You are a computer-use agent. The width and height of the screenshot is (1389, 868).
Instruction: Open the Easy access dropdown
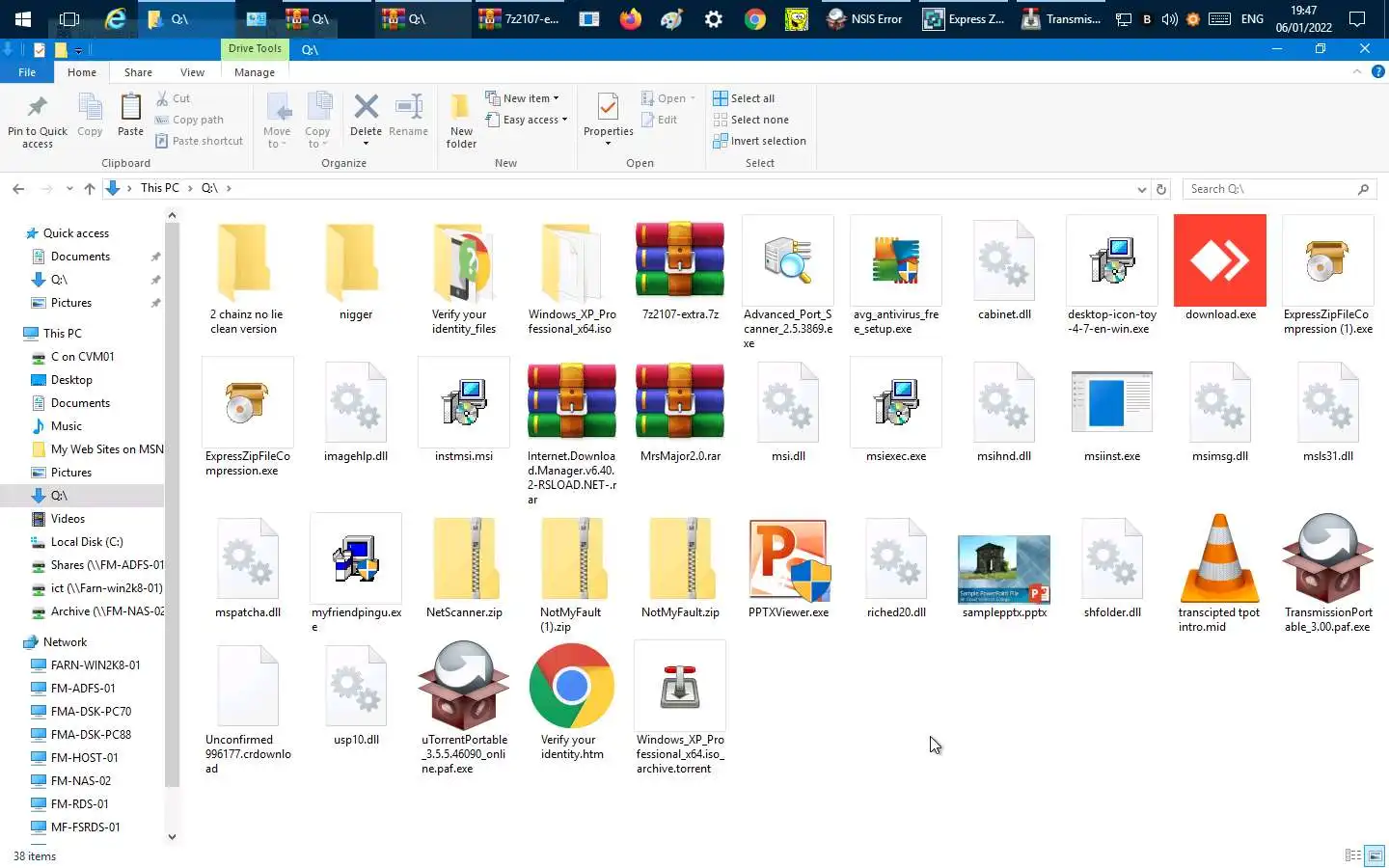point(527,120)
